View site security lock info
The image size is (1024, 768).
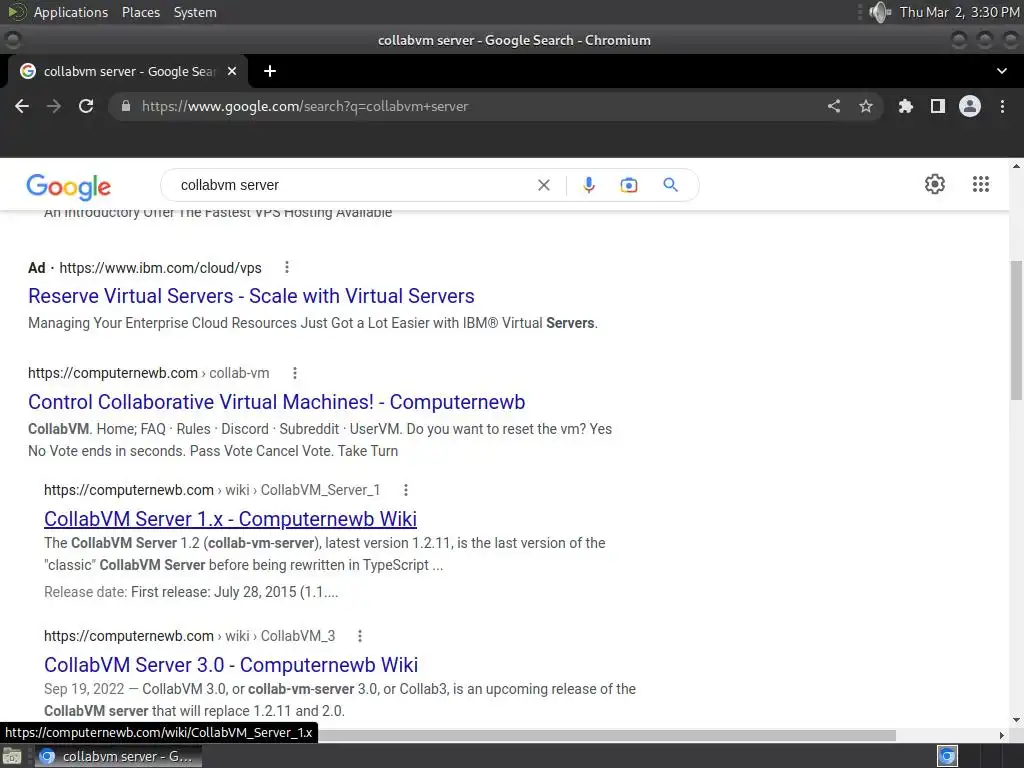(x=126, y=106)
